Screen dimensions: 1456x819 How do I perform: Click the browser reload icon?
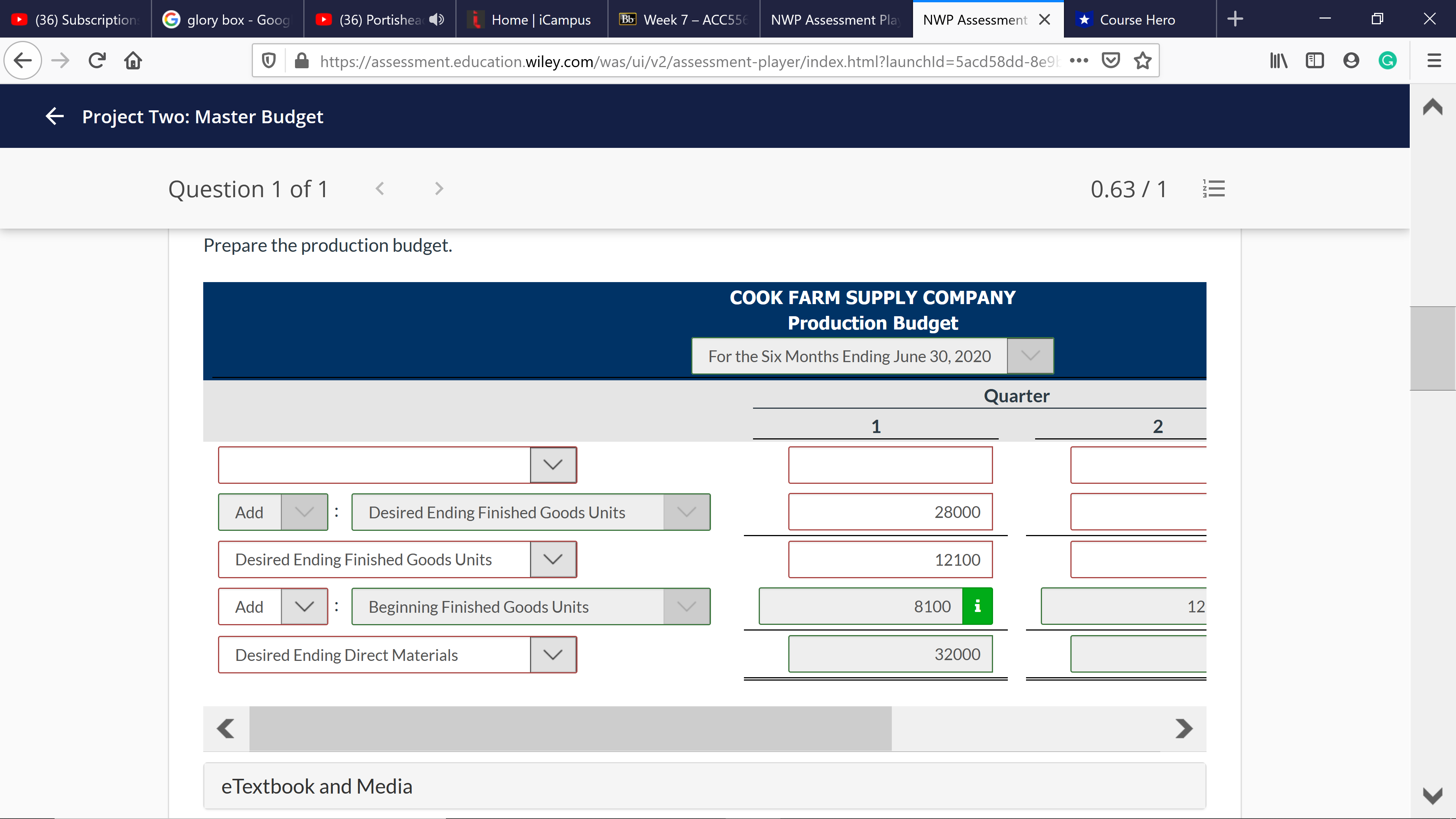(x=97, y=61)
